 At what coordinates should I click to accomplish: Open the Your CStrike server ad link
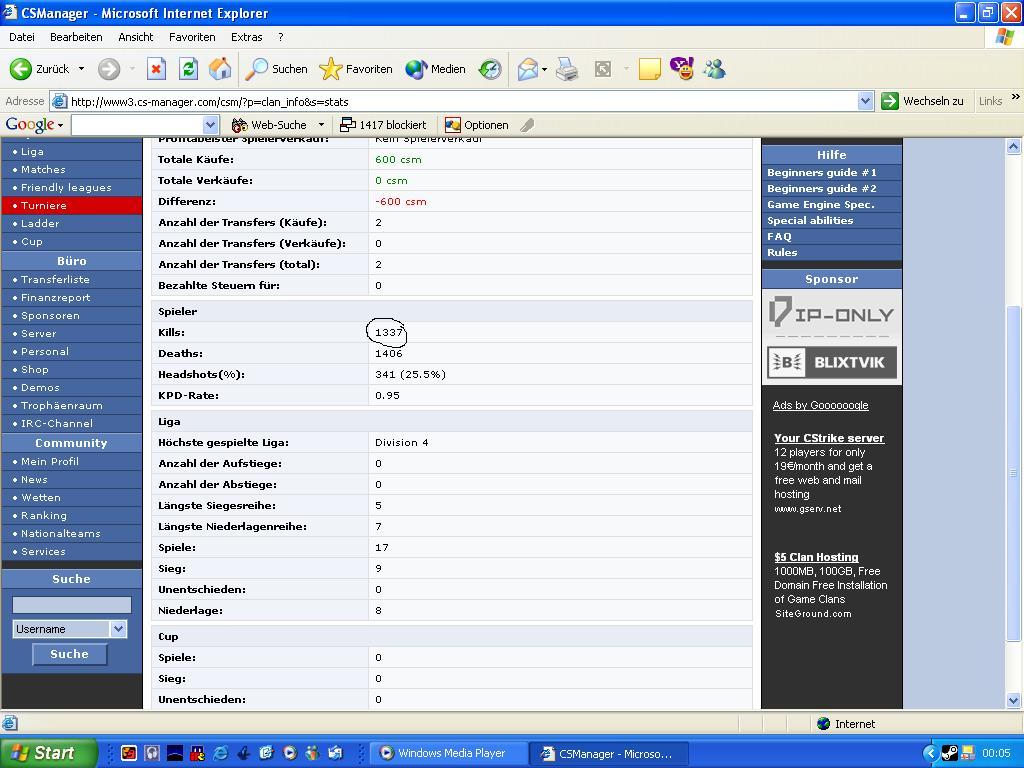tap(829, 438)
